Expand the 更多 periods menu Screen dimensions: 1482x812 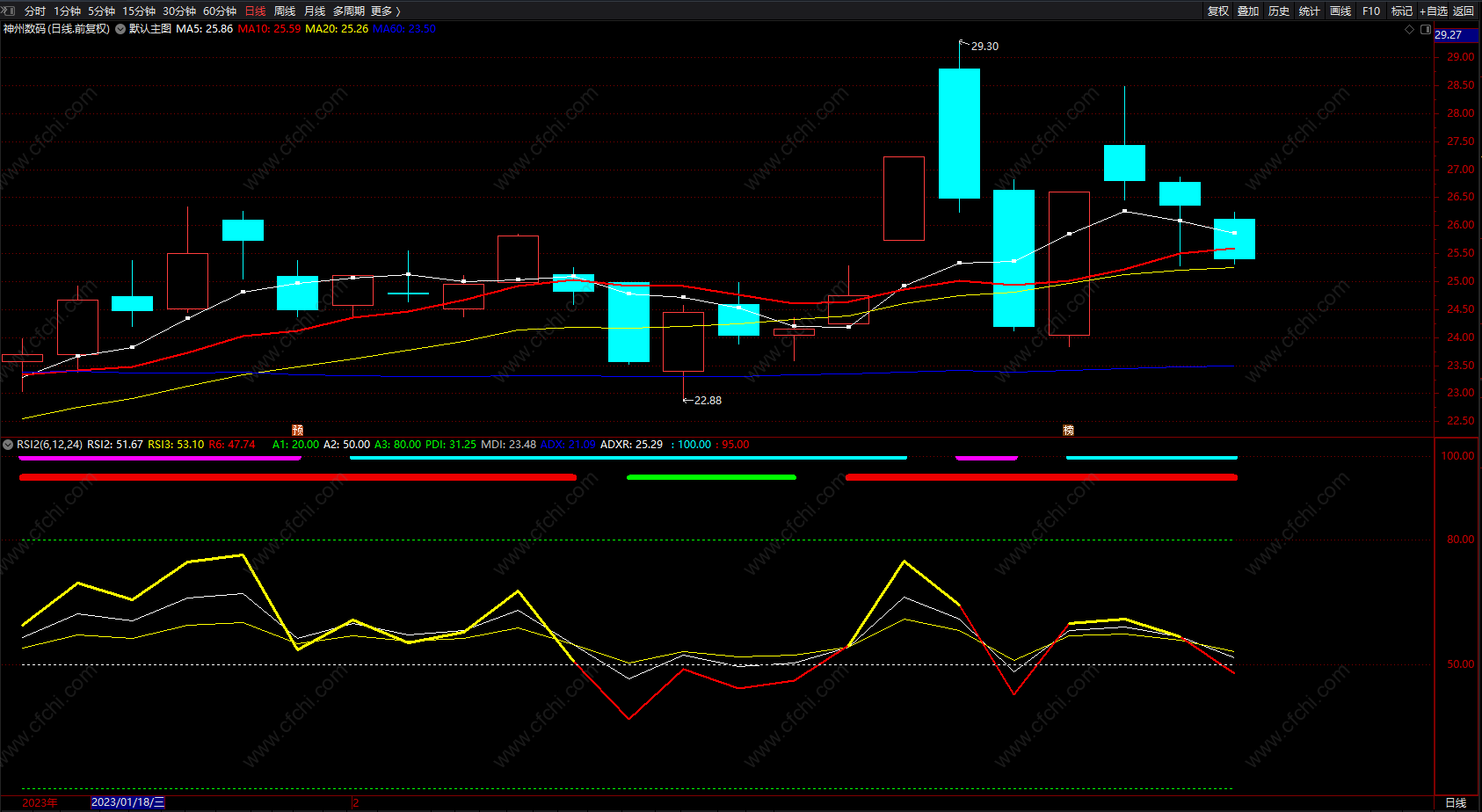(x=386, y=11)
